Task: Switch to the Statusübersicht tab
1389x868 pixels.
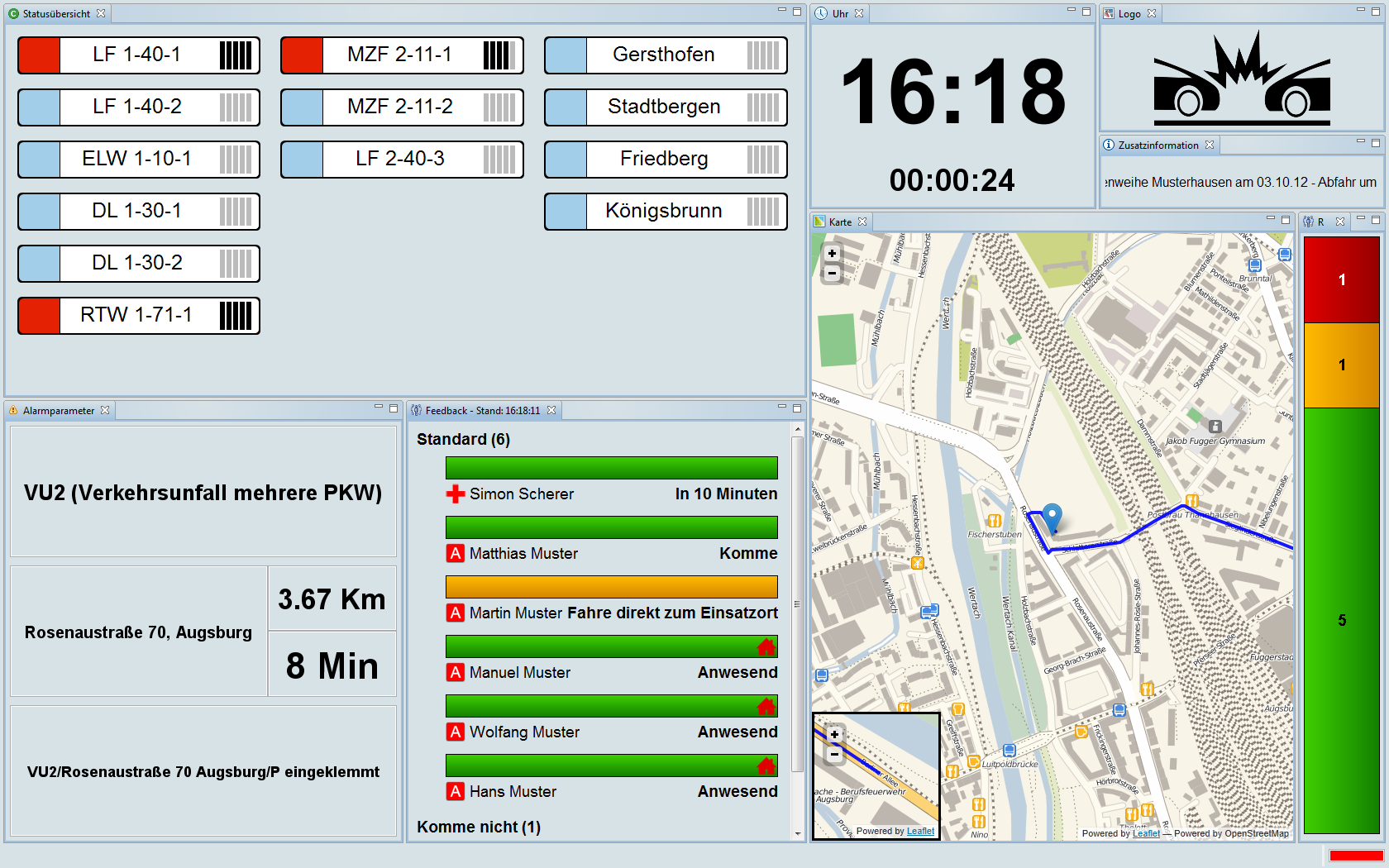Action: pyautogui.click(x=55, y=14)
